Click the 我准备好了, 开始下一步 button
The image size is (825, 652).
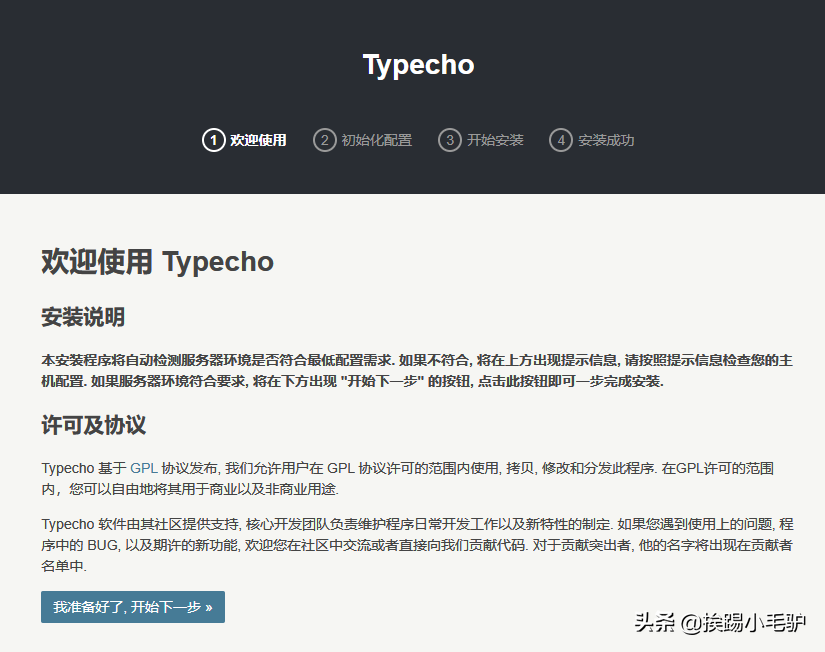coord(133,607)
